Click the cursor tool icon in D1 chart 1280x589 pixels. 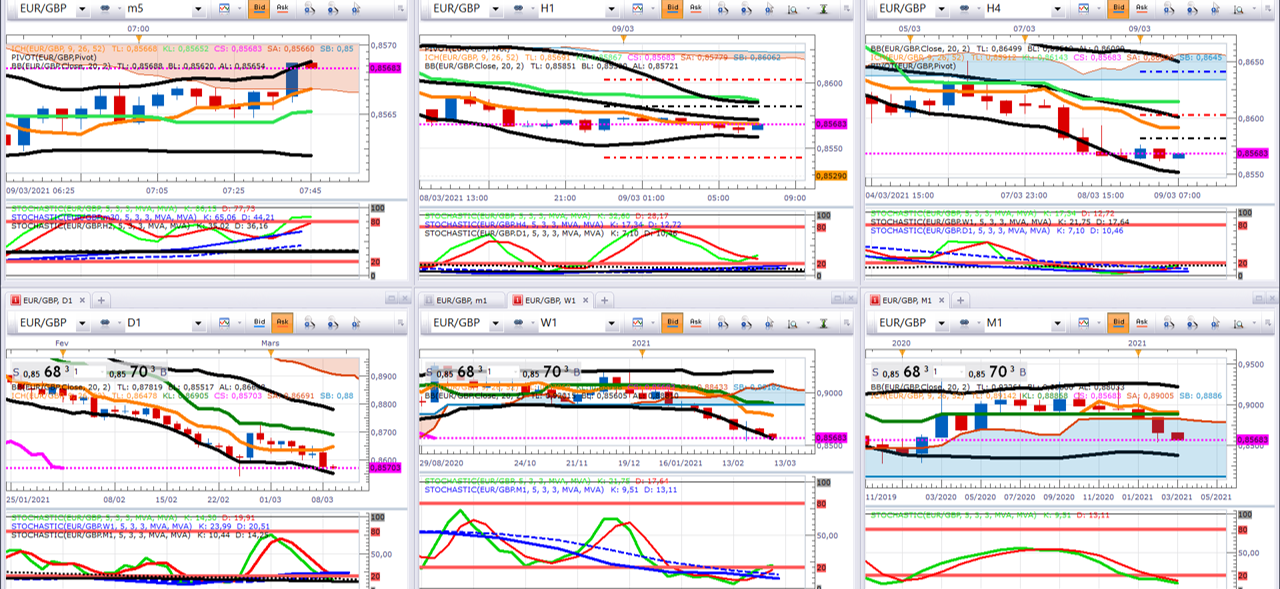(356, 322)
